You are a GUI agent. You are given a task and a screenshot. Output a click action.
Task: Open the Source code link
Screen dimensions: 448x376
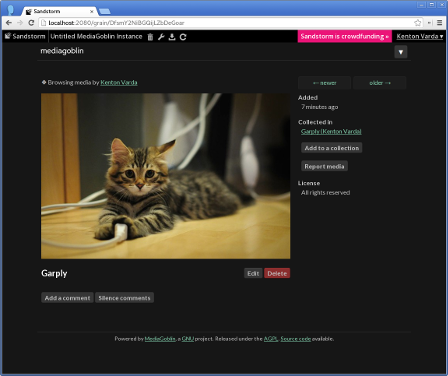click(x=296, y=339)
